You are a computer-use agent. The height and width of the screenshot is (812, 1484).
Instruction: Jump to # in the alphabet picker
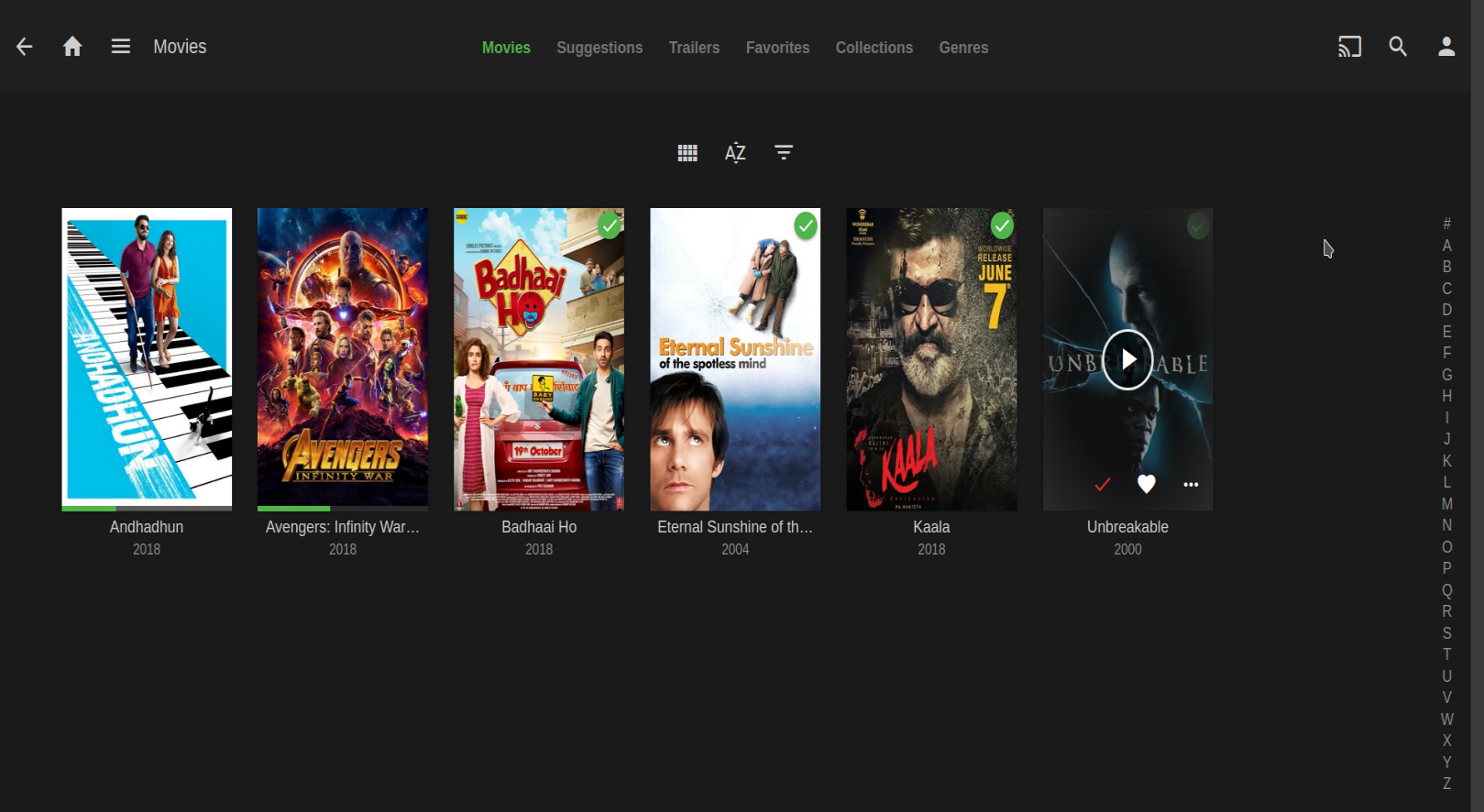pos(1446,224)
